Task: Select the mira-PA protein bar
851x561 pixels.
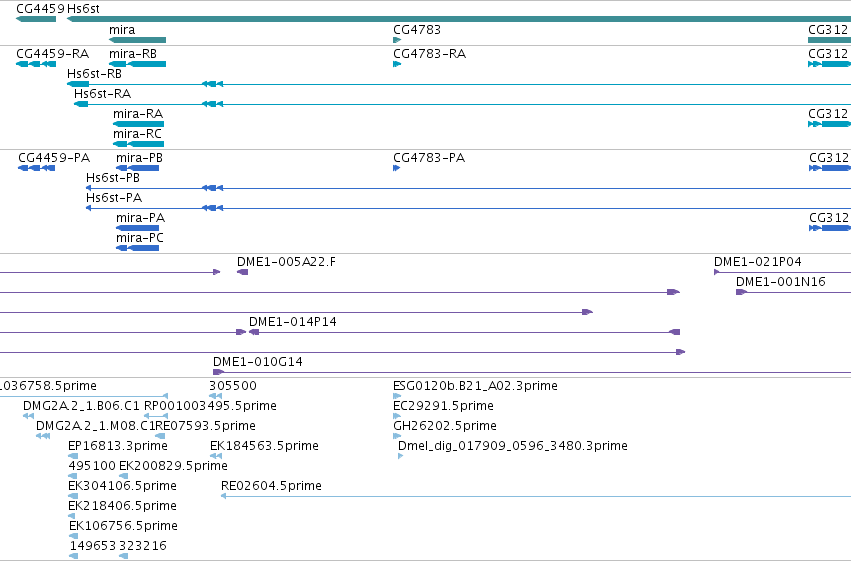Action: 138,228
